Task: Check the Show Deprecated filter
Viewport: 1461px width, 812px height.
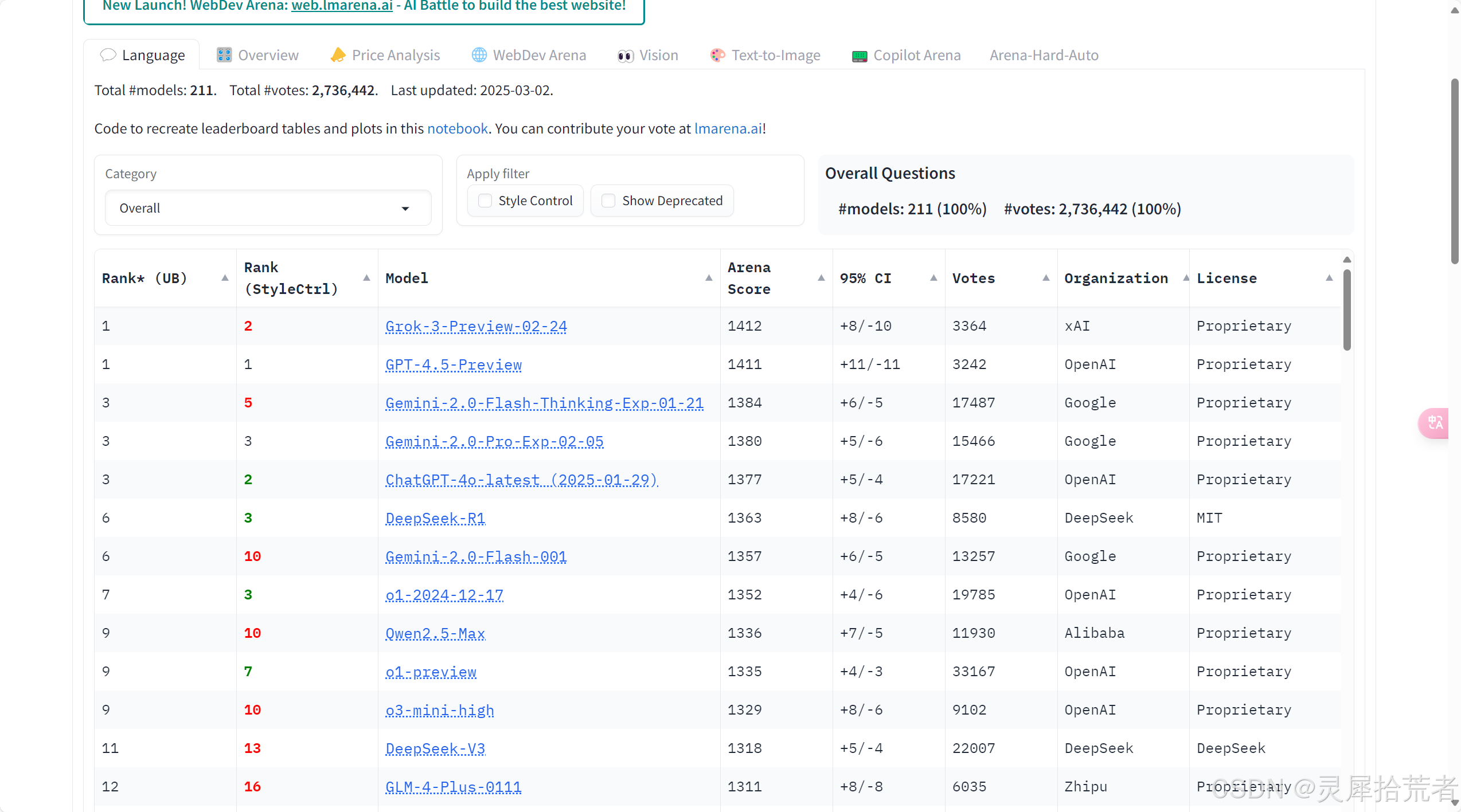Action: click(x=608, y=201)
